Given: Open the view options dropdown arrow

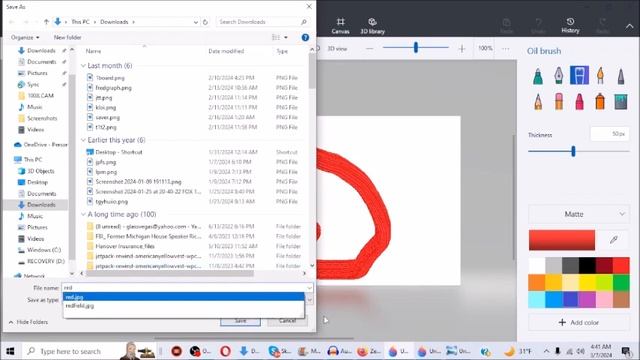Looking at the screenshot, I should coord(286,37).
